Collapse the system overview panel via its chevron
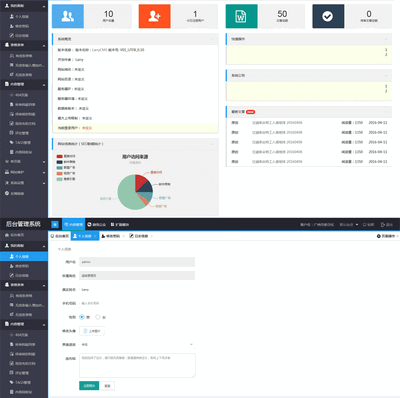This screenshot has width=400, height=398. pyautogui.click(x=212, y=39)
